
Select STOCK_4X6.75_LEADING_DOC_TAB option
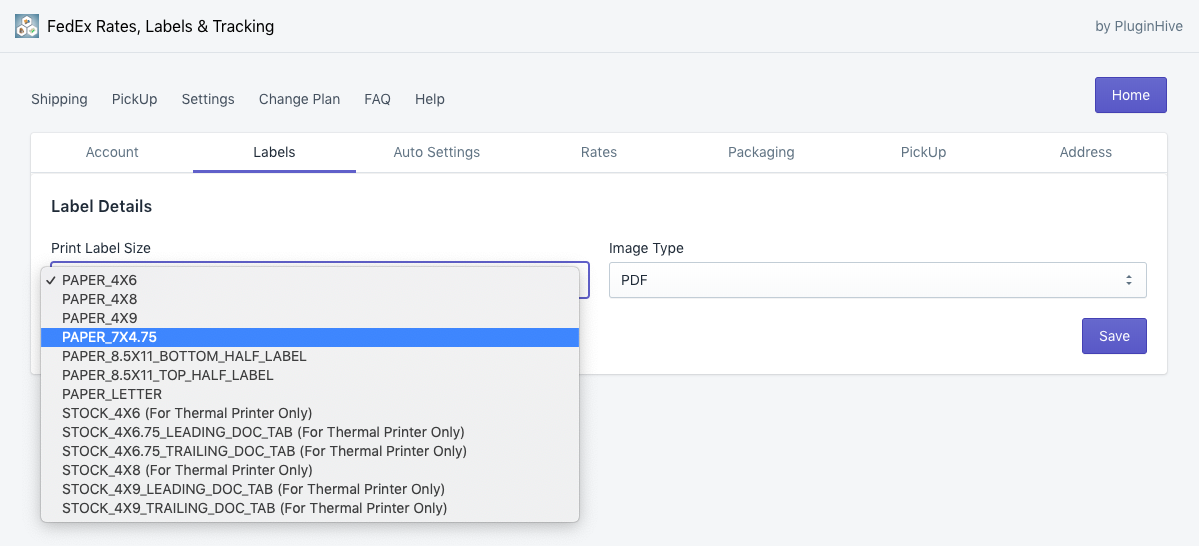pyautogui.click(x=310, y=432)
